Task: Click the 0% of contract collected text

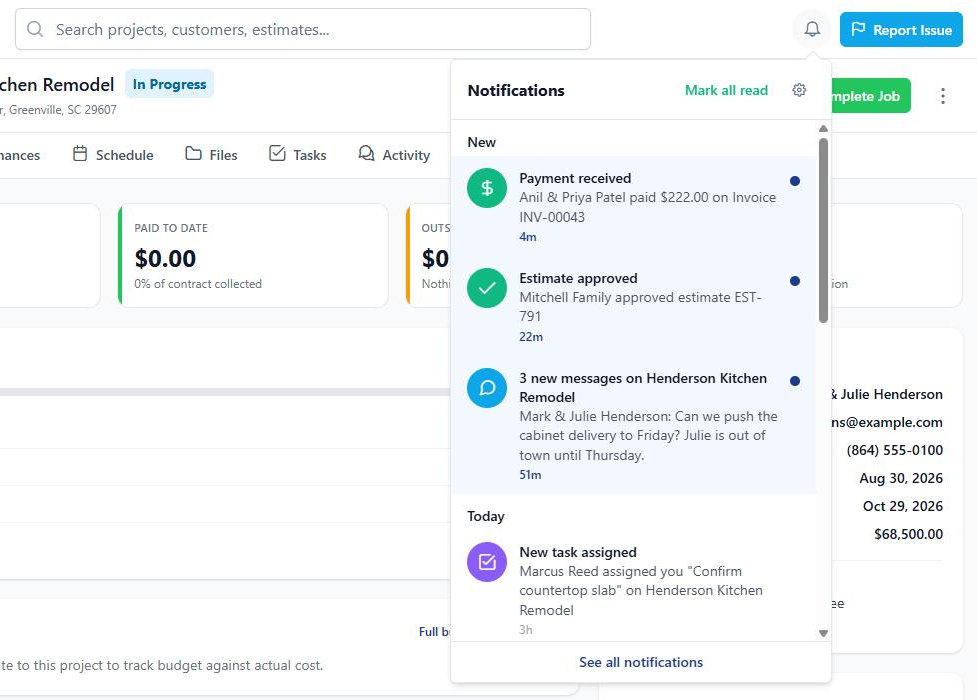Action: [x=198, y=284]
